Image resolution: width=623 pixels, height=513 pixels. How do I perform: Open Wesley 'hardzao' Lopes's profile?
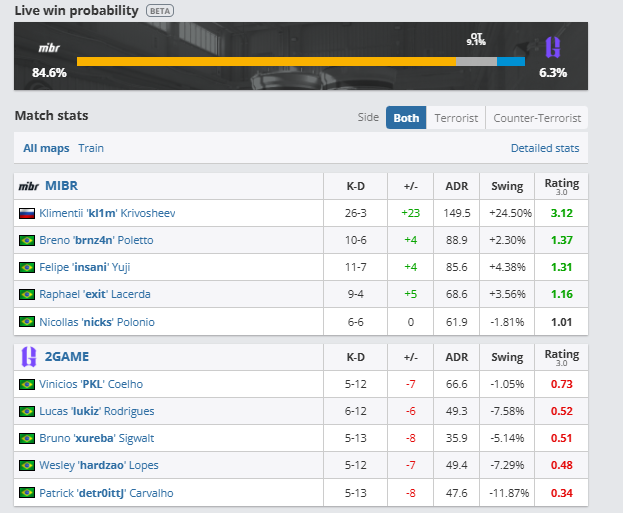point(99,465)
